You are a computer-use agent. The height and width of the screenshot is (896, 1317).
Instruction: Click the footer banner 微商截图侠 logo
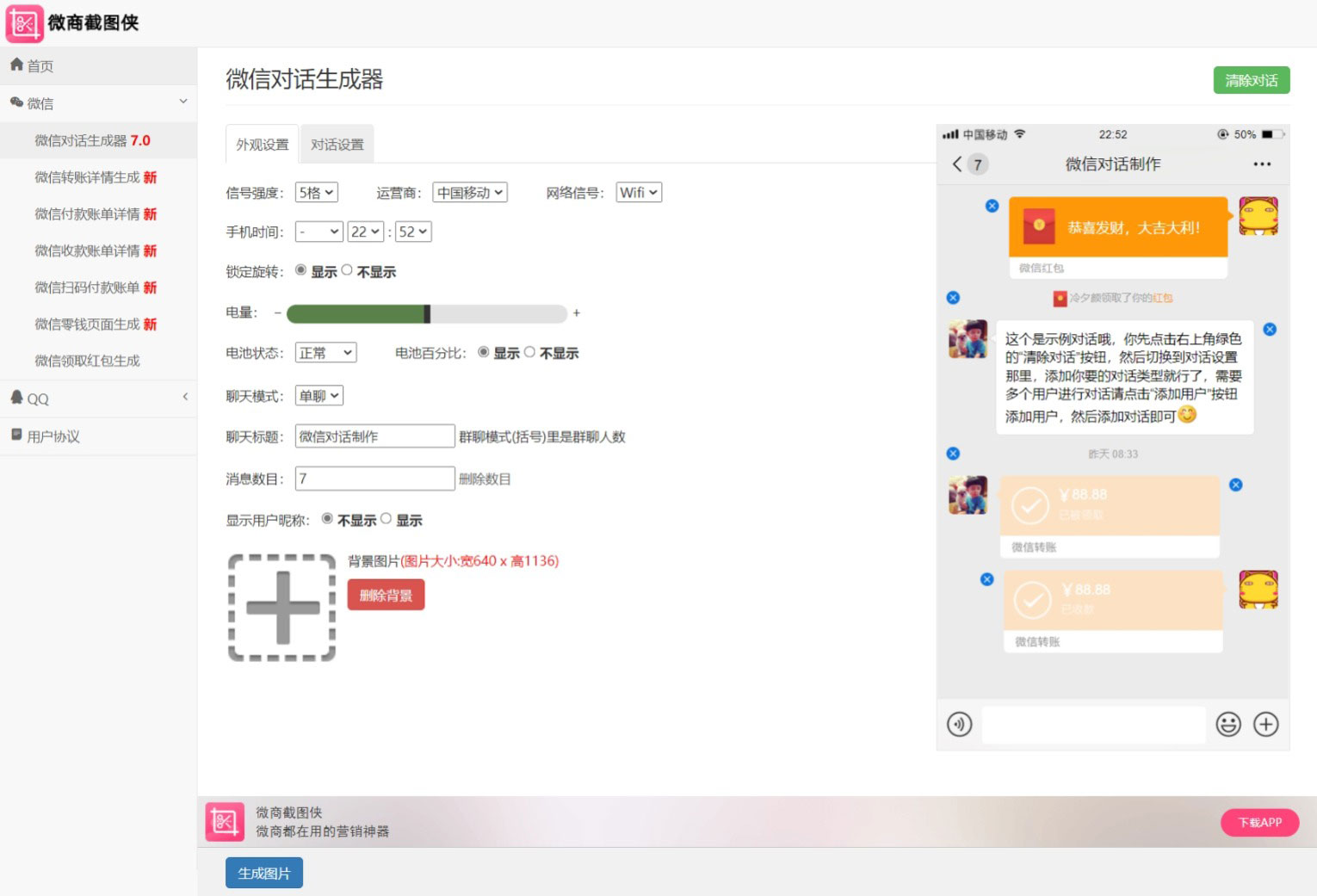pos(225,821)
